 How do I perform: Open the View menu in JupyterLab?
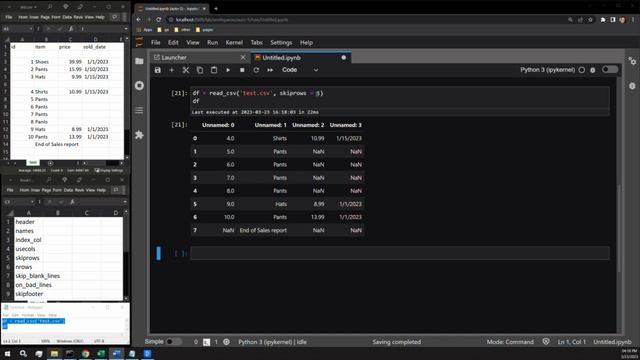(x=193, y=42)
